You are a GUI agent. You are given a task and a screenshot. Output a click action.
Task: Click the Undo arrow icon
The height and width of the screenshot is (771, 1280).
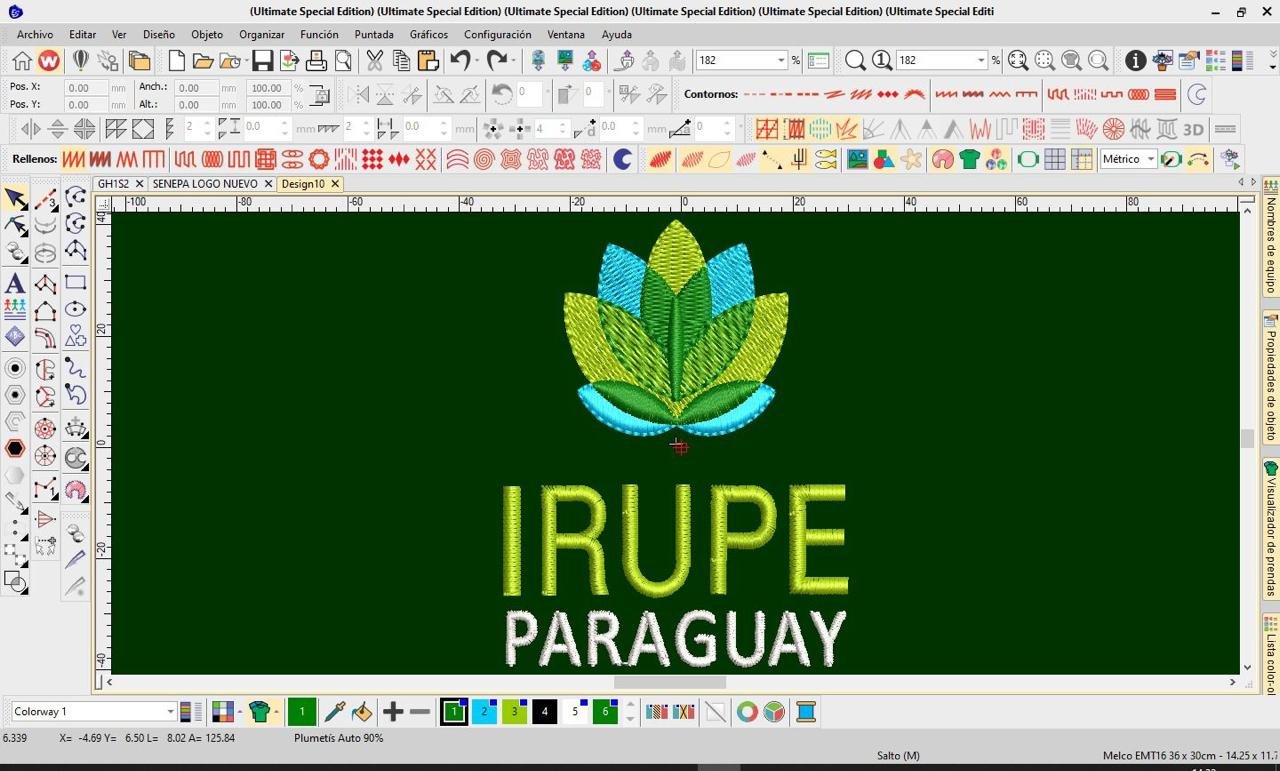point(459,61)
